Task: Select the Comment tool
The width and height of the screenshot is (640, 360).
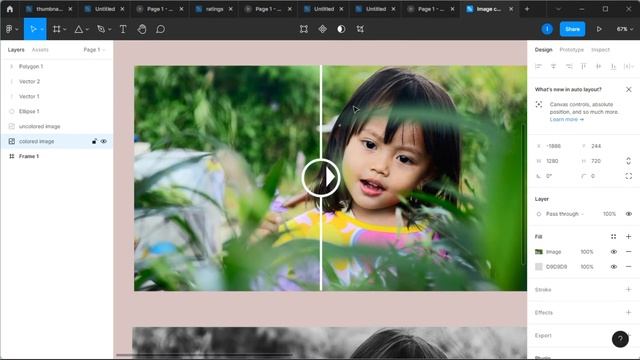Action: point(160,29)
